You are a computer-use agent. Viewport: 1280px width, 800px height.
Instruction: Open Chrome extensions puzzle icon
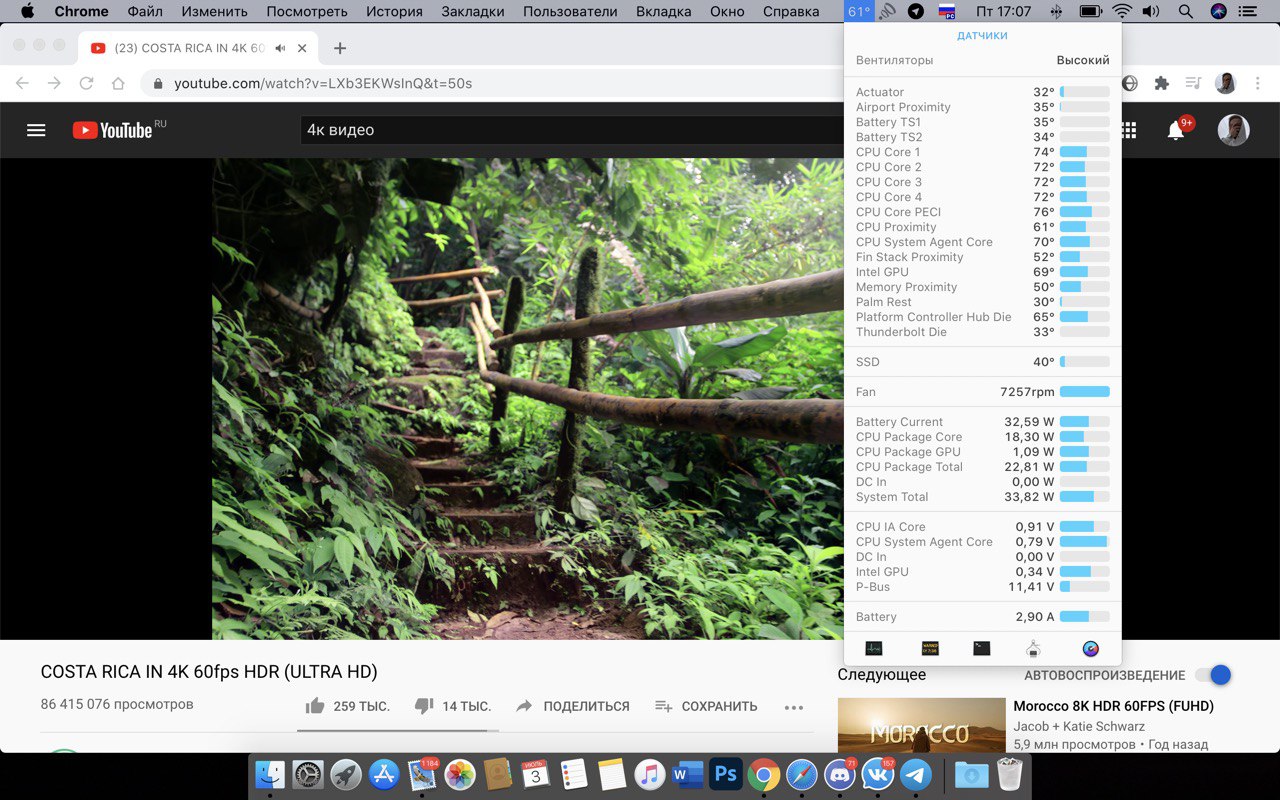1161,83
